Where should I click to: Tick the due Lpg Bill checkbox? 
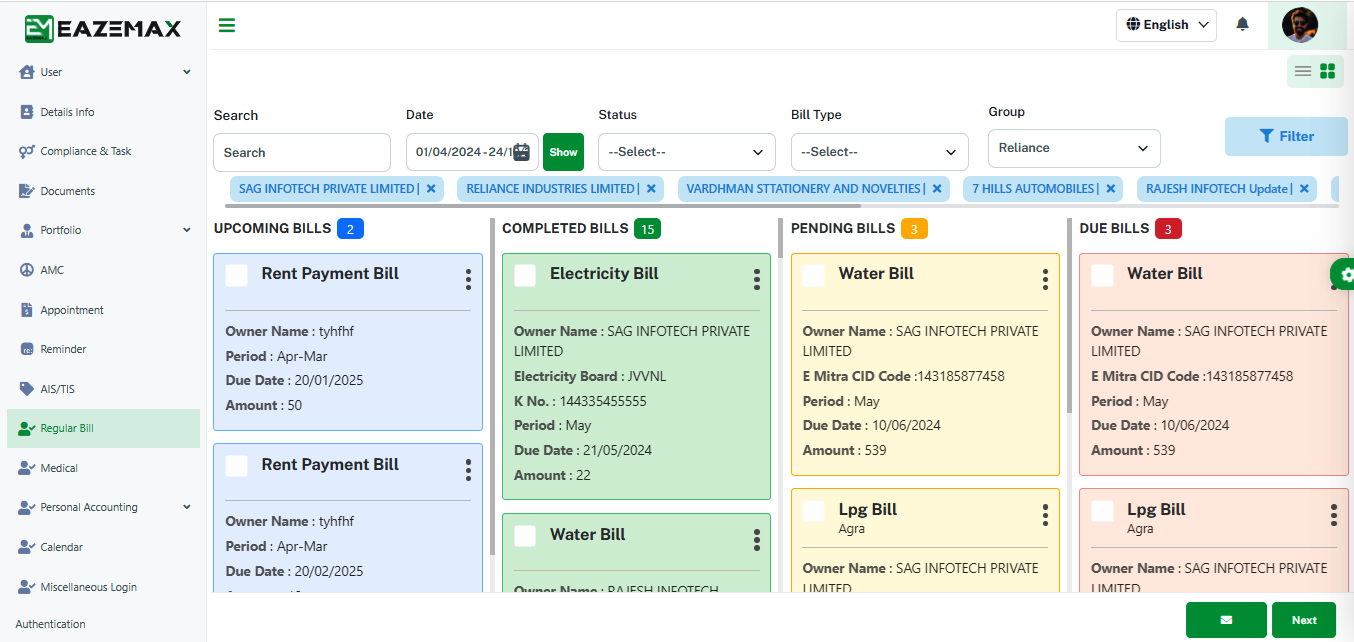(x=1102, y=511)
